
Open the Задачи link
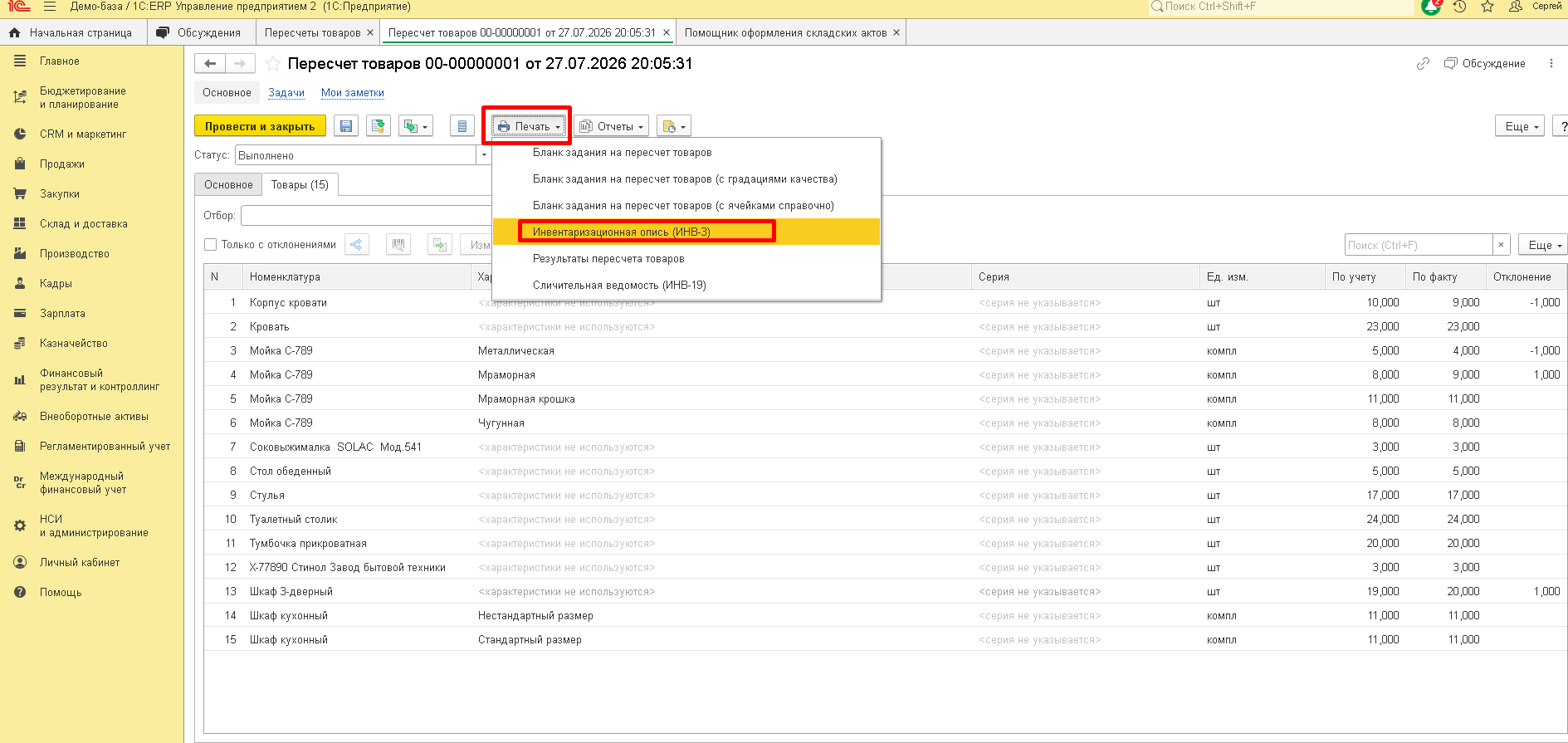click(x=286, y=93)
